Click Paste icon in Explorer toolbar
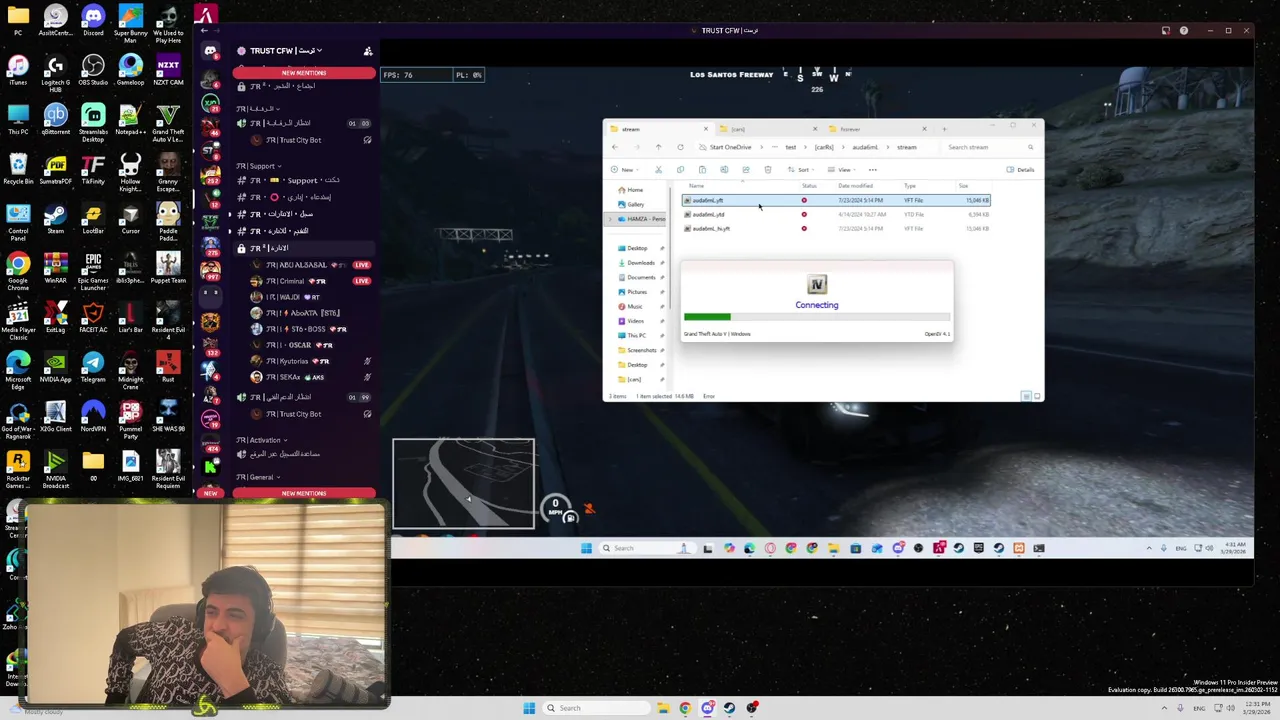This screenshot has height=720, width=1280. pos(702,170)
